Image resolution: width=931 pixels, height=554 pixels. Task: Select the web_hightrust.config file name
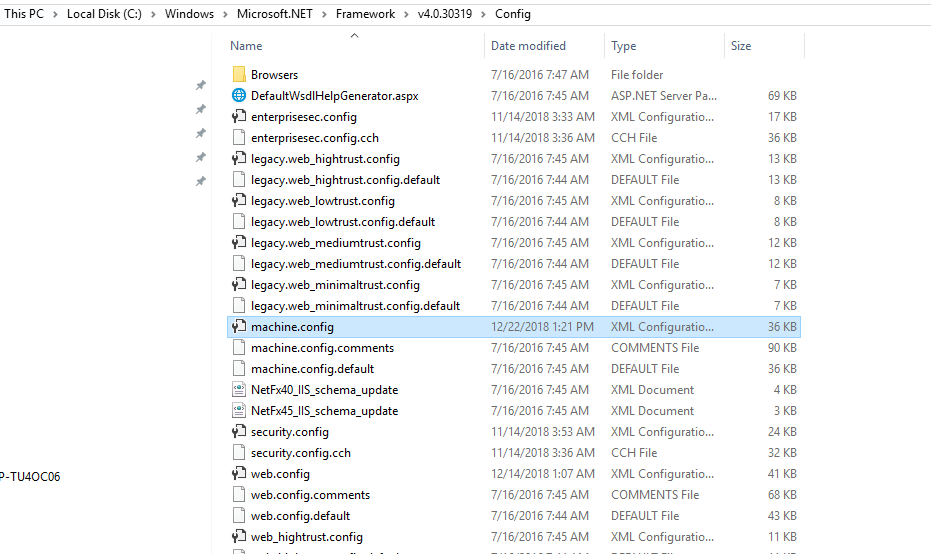tap(307, 537)
